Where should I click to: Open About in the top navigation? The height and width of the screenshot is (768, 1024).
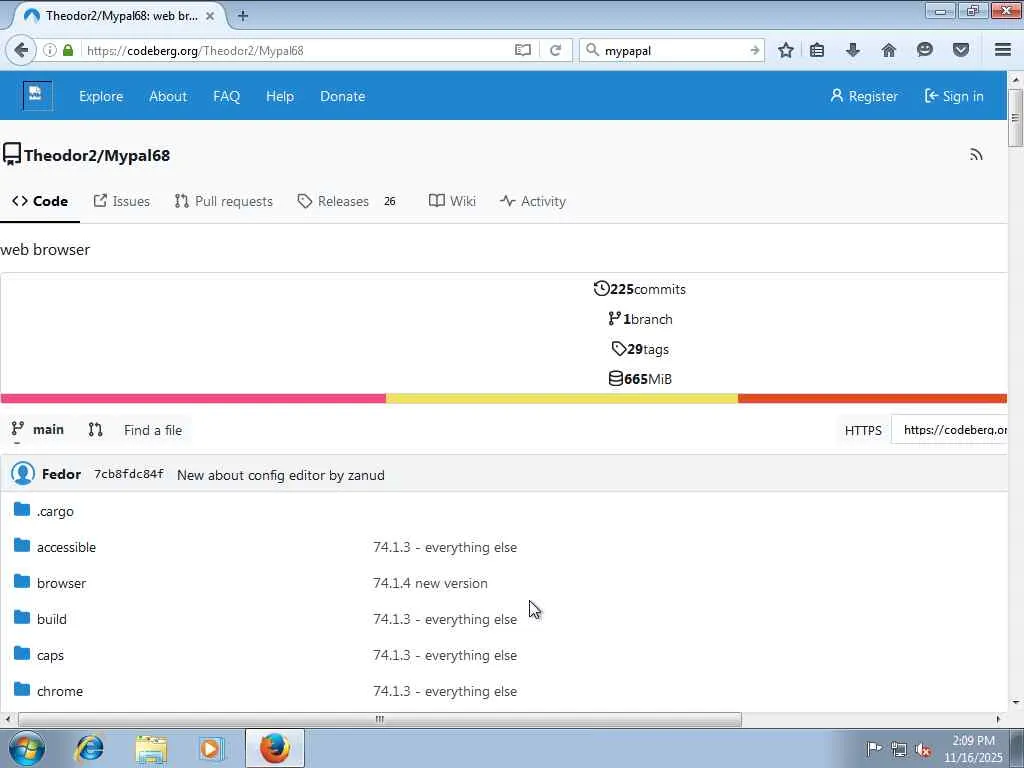168,96
